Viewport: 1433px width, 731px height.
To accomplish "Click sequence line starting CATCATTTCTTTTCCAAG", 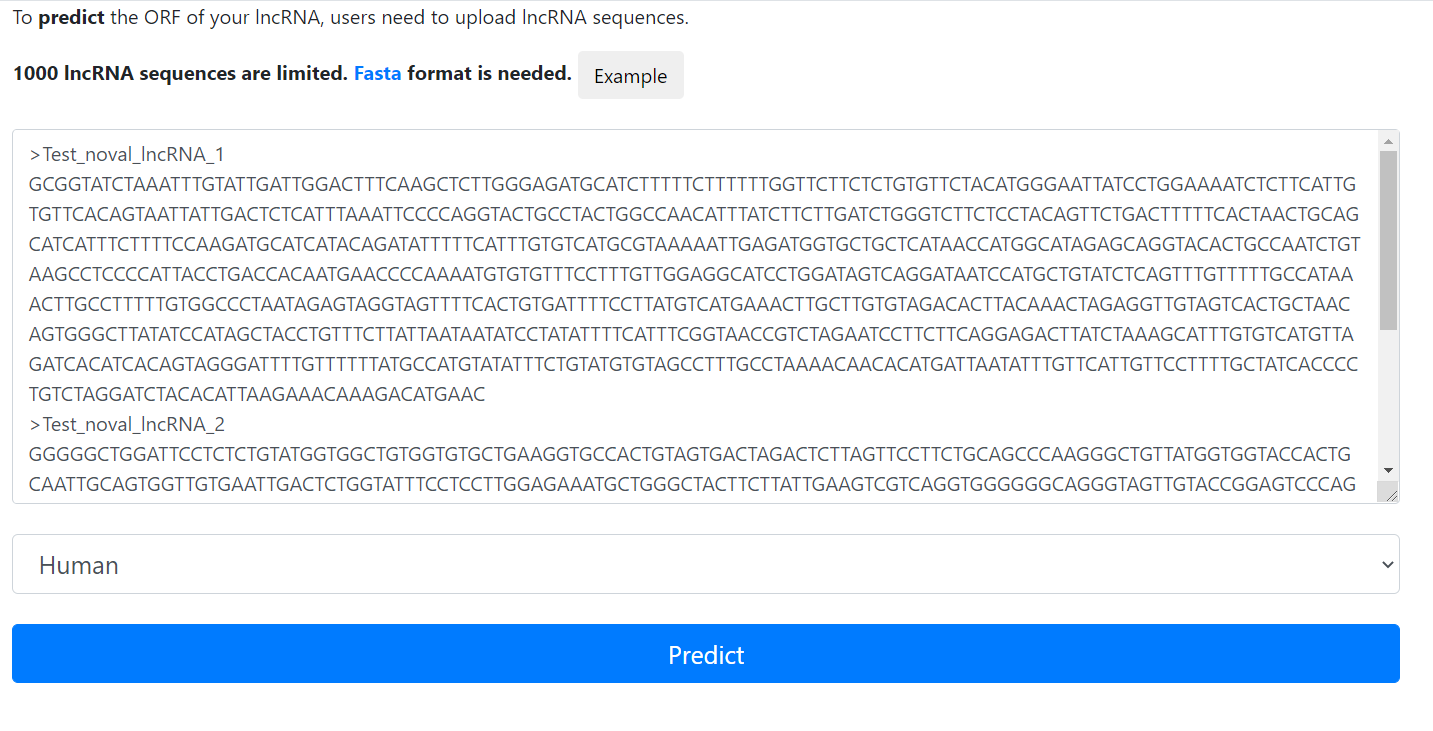I will tap(695, 245).
